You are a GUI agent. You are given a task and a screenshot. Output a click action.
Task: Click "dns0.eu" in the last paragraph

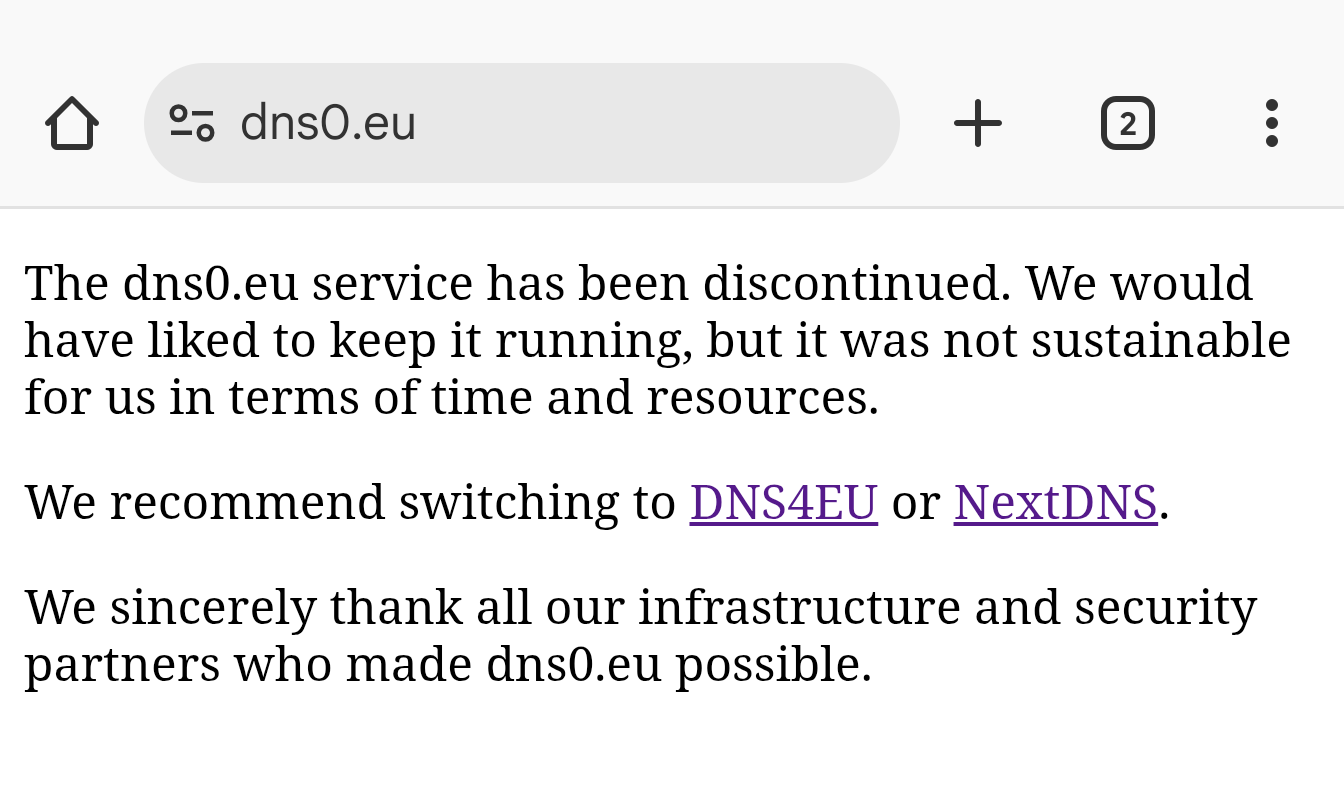point(573,664)
